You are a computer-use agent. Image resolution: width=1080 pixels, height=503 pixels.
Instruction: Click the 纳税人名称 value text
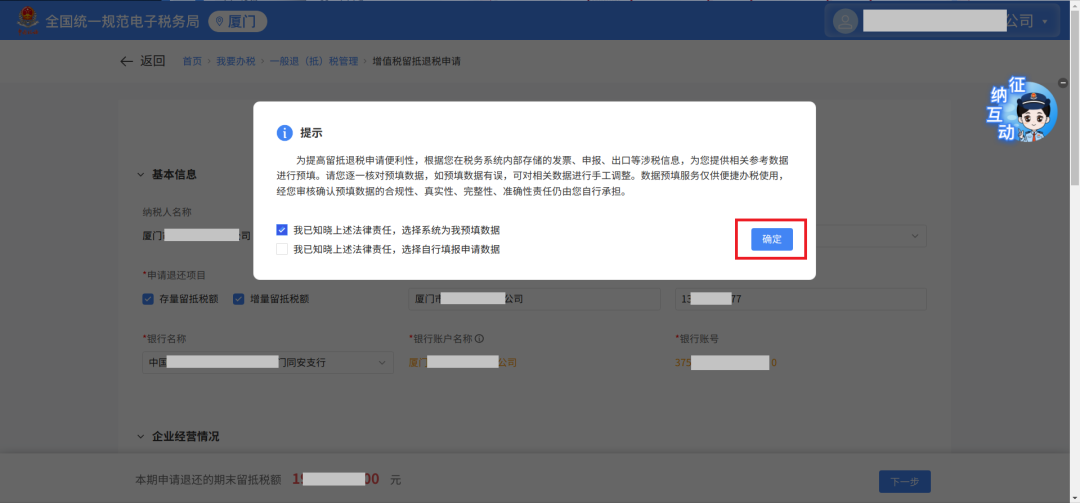196,236
